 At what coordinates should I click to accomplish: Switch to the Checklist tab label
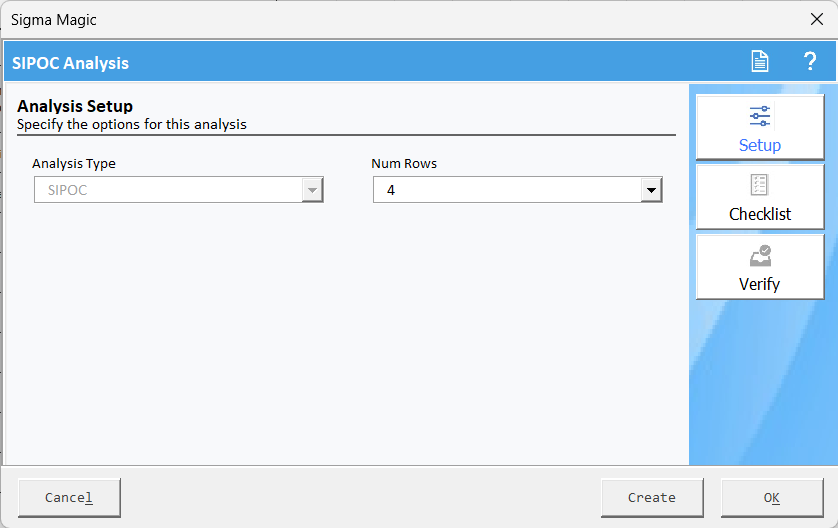(760, 214)
